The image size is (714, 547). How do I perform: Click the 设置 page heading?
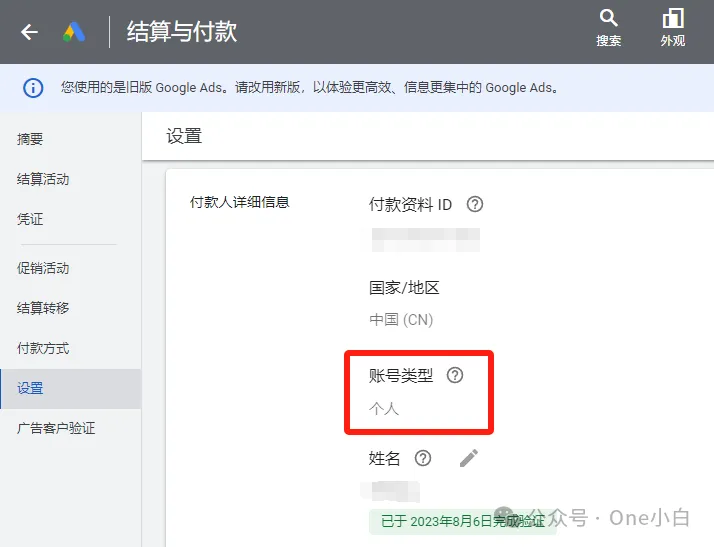click(184, 136)
